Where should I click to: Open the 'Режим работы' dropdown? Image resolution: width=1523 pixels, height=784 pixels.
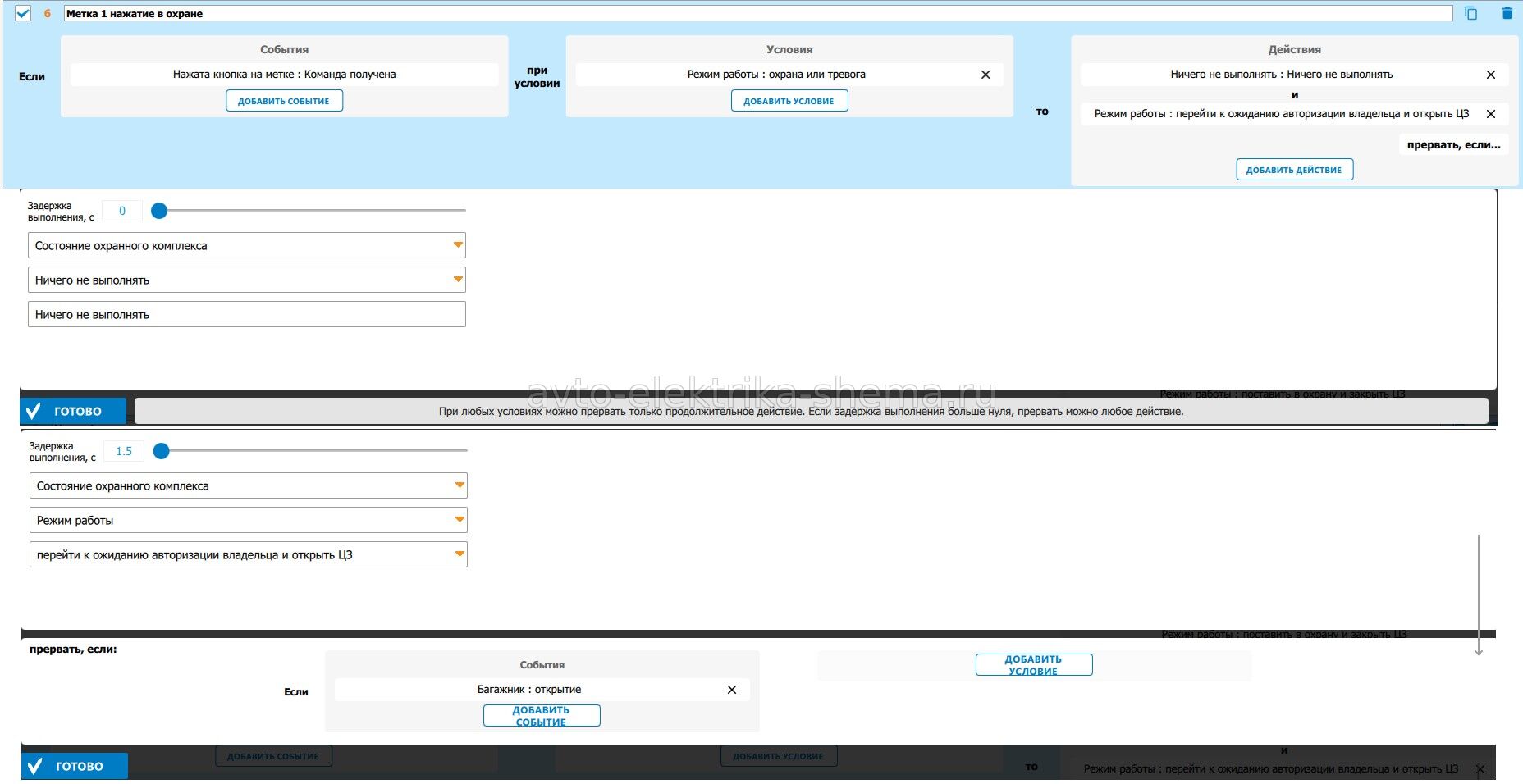248,521
